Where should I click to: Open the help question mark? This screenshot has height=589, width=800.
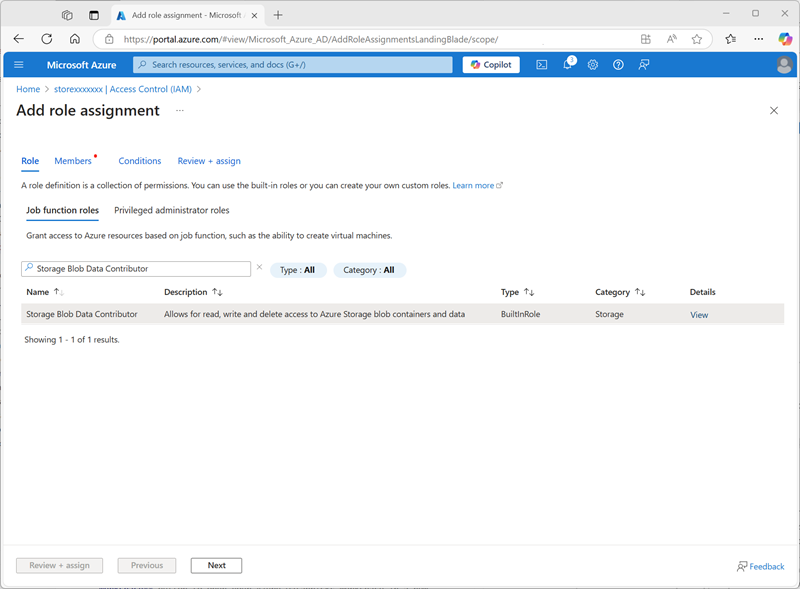(x=618, y=65)
